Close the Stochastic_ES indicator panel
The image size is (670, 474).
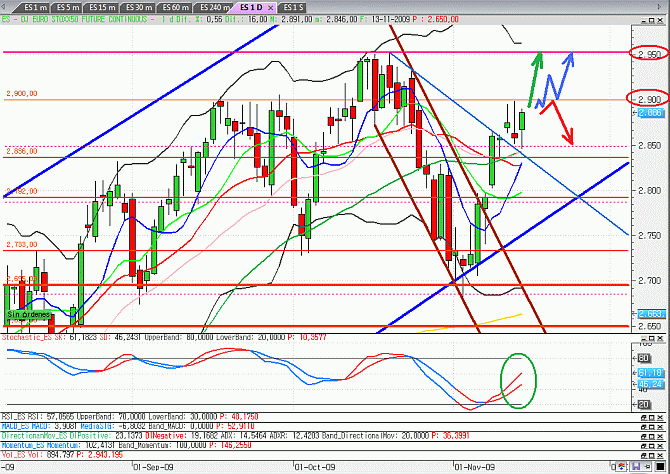[x=660, y=339]
